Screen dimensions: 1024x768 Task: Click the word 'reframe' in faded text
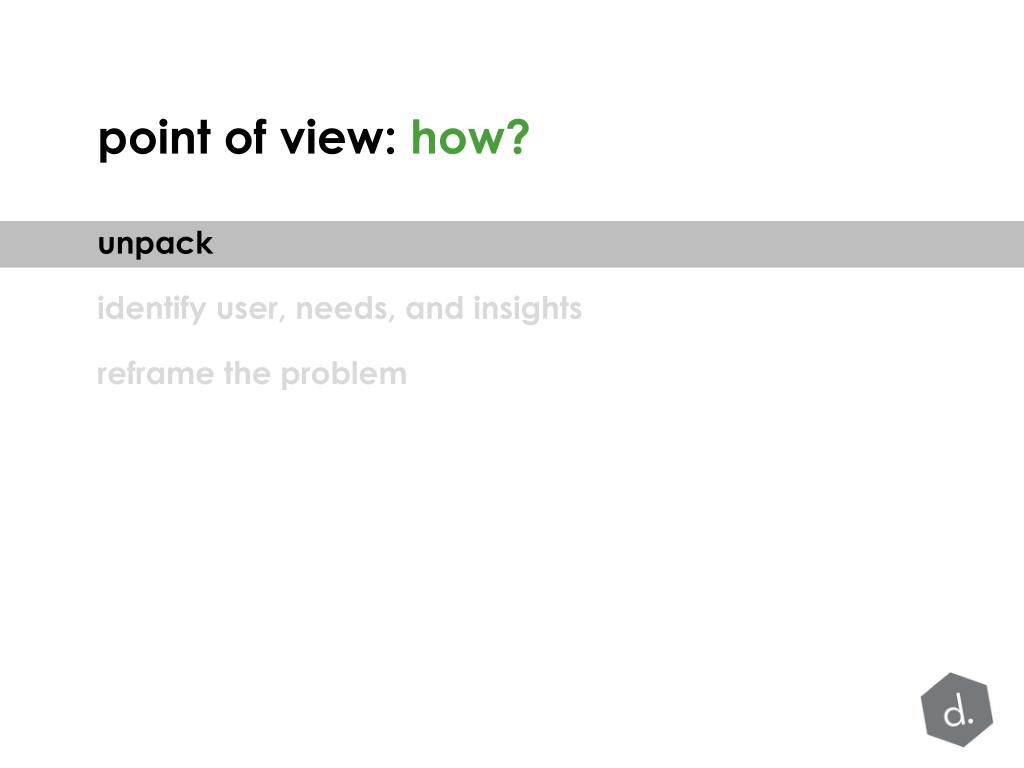(155, 374)
